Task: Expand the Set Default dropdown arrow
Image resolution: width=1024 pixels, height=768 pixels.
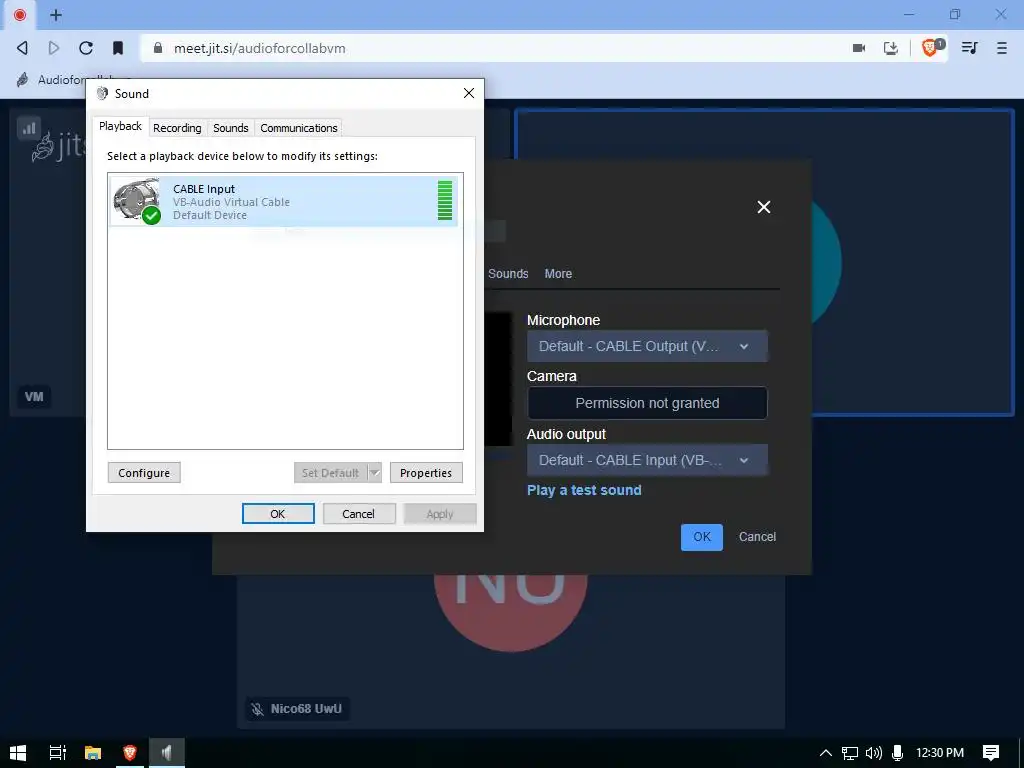Action: 375,473
